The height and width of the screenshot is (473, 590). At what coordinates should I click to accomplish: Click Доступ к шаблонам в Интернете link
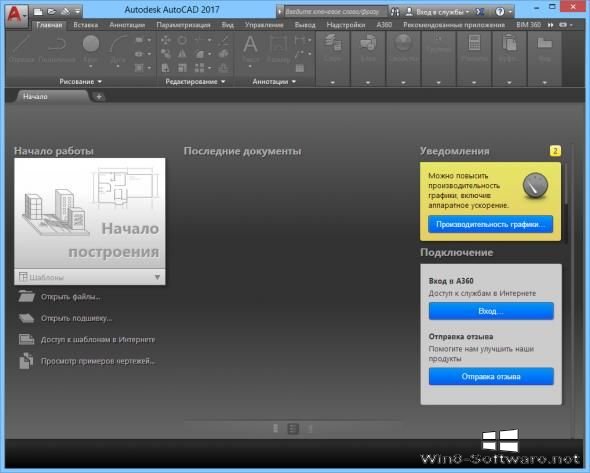98,340
